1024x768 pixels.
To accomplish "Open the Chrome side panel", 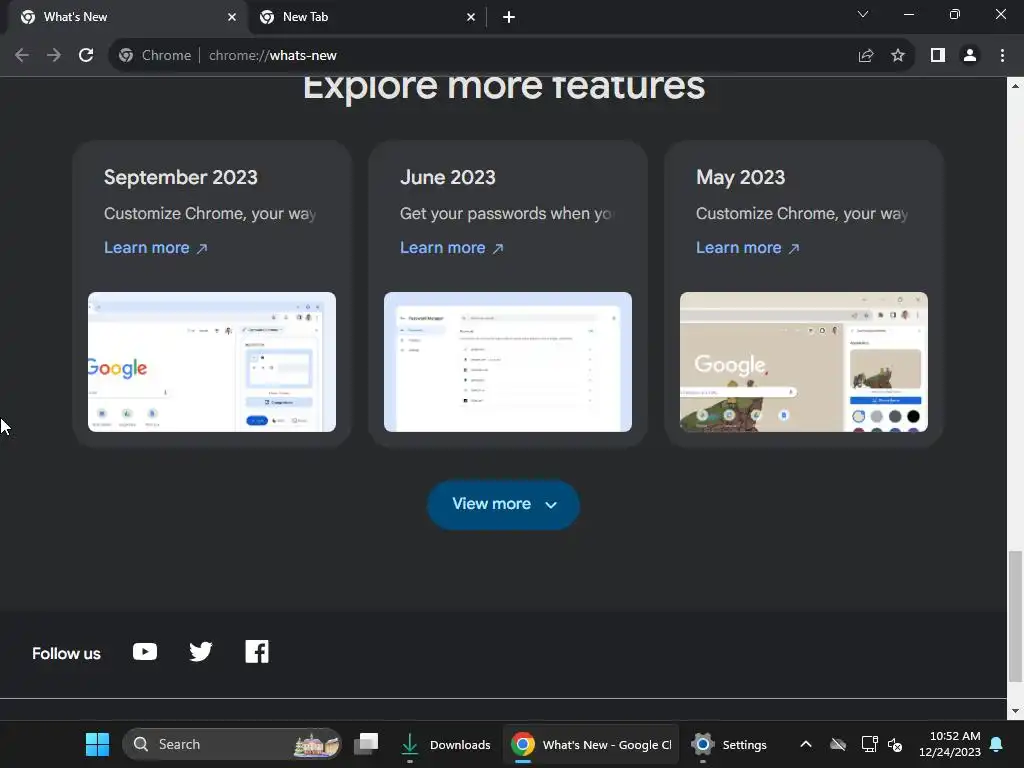I will [x=938, y=56].
